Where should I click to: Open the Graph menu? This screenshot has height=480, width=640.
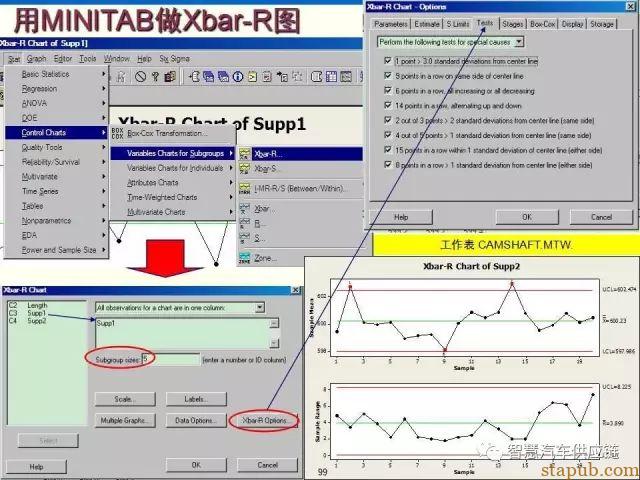click(x=36, y=59)
